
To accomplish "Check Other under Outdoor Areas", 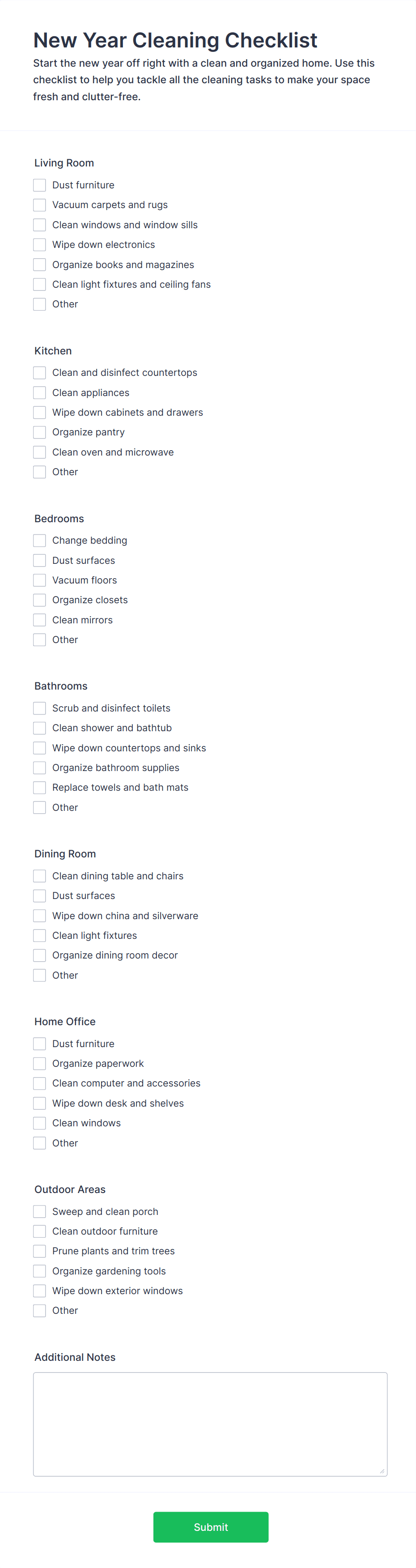I will [x=39, y=1311].
